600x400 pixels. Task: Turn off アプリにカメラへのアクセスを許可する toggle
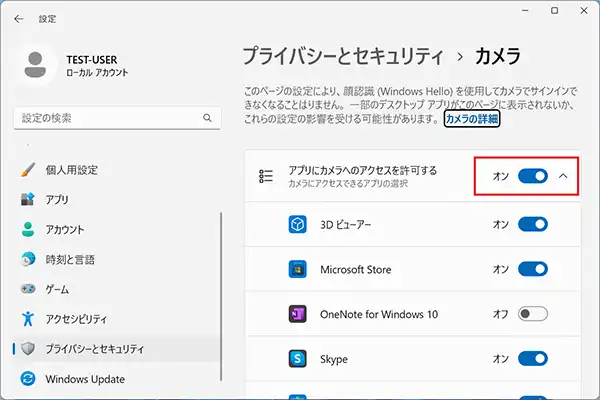coord(533,176)
